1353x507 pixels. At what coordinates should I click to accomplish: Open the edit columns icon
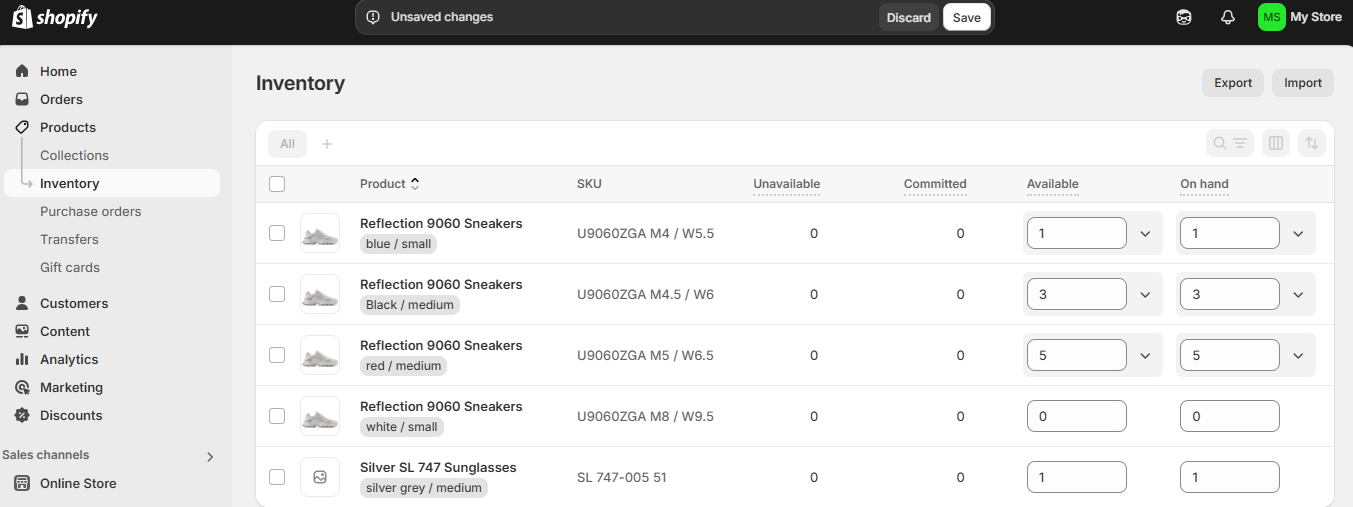pos(1276,143)
